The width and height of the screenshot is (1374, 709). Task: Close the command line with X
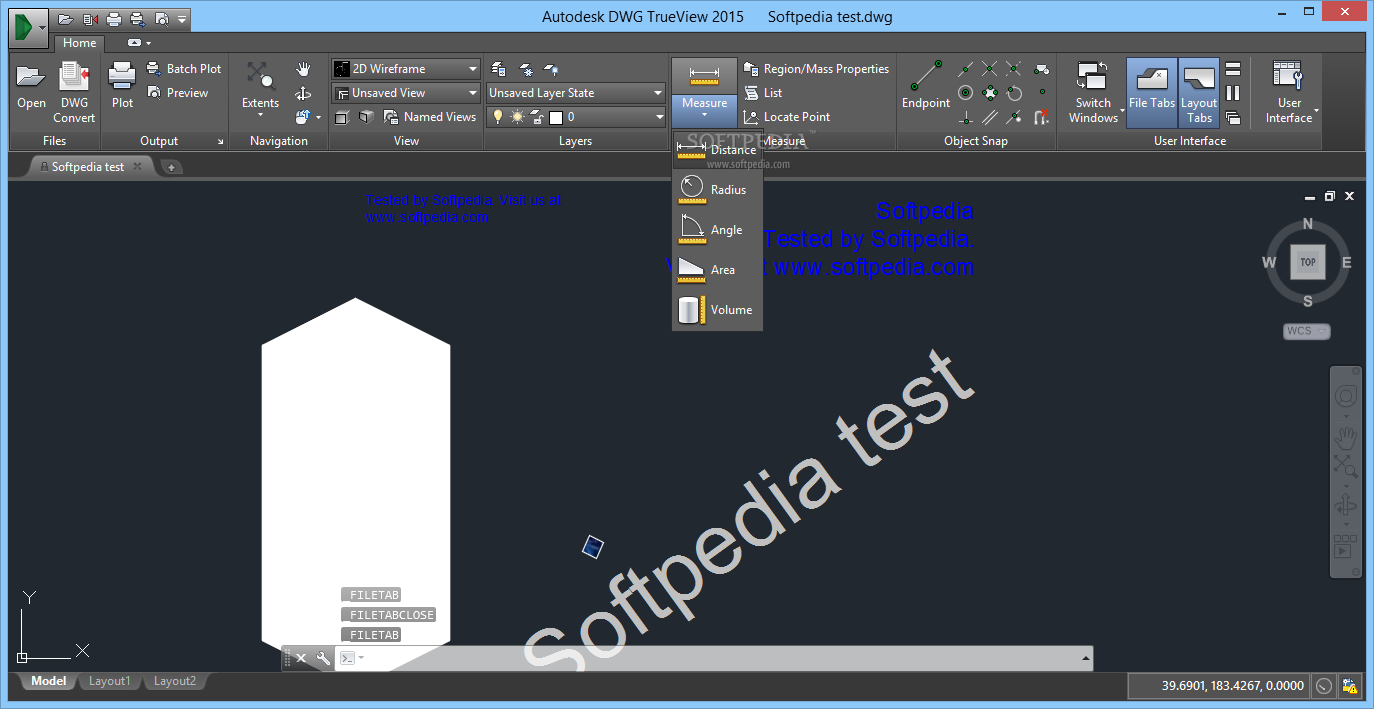pyautogui.click(x=301, y=658)
